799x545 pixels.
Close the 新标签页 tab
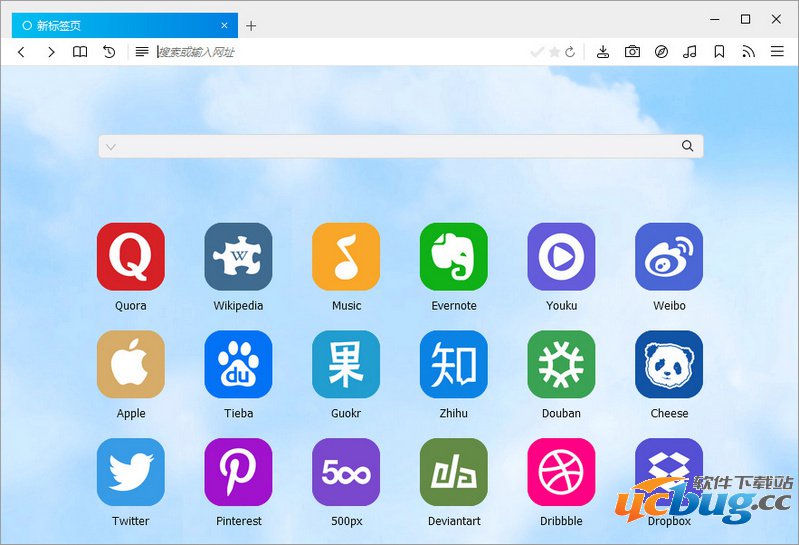click(x=224, y=25)
